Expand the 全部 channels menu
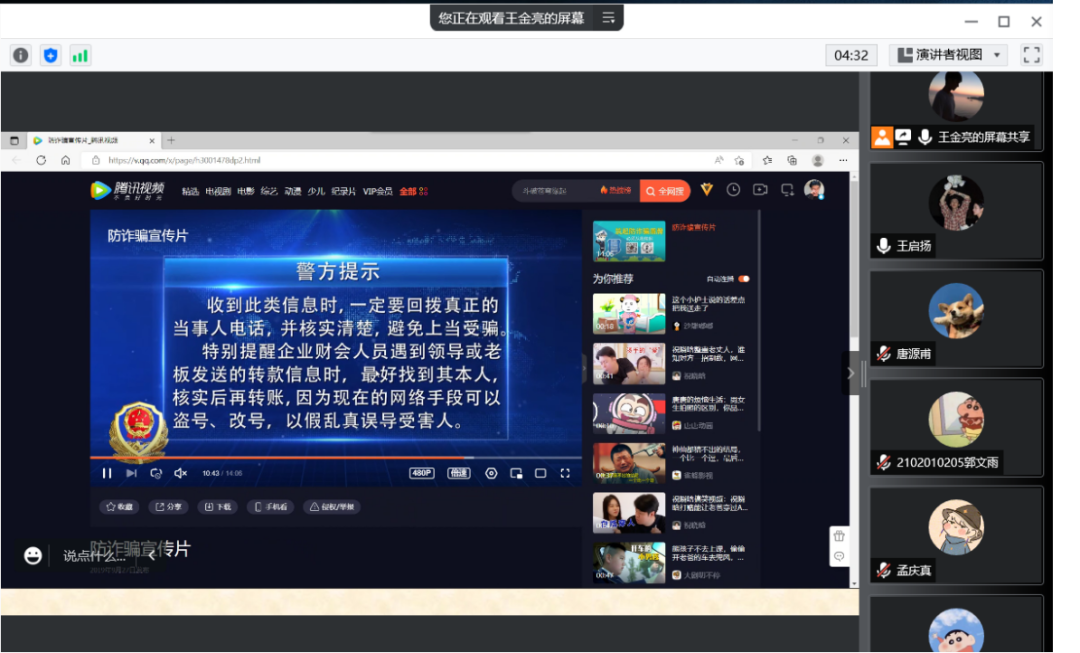 (x=413, y=191)
